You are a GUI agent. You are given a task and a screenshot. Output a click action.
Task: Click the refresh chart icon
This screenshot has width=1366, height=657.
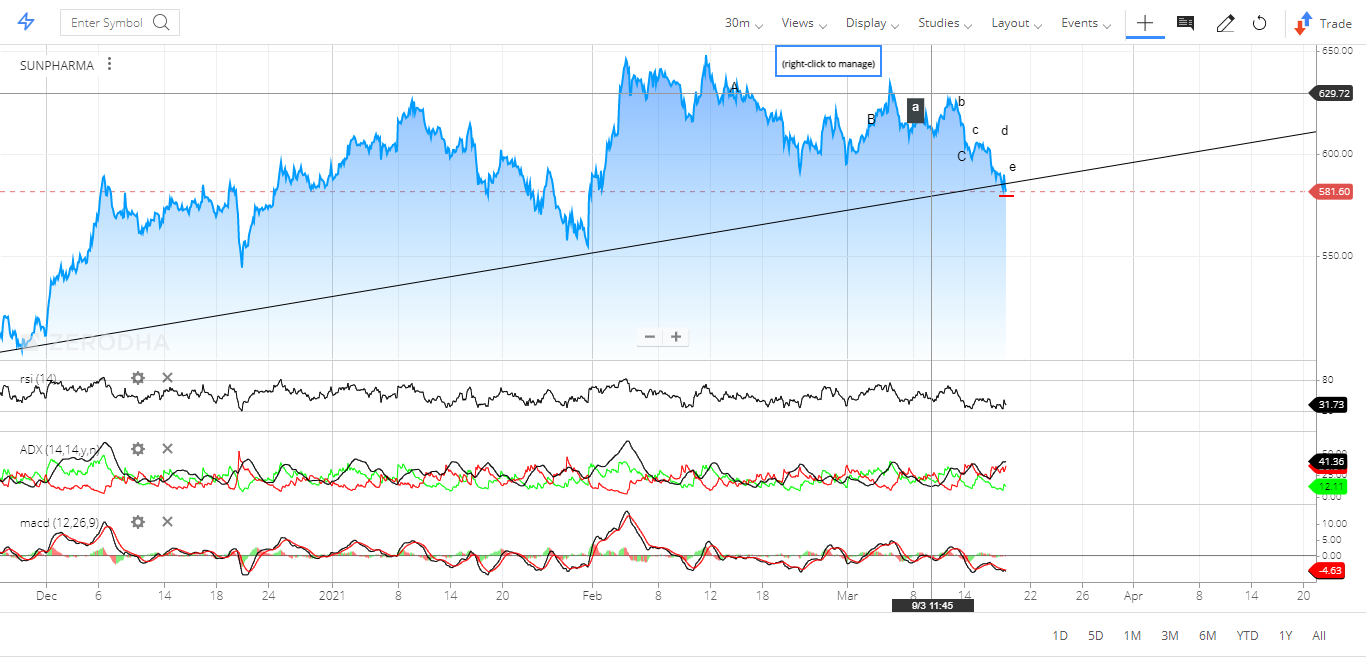coord(1260,23)
